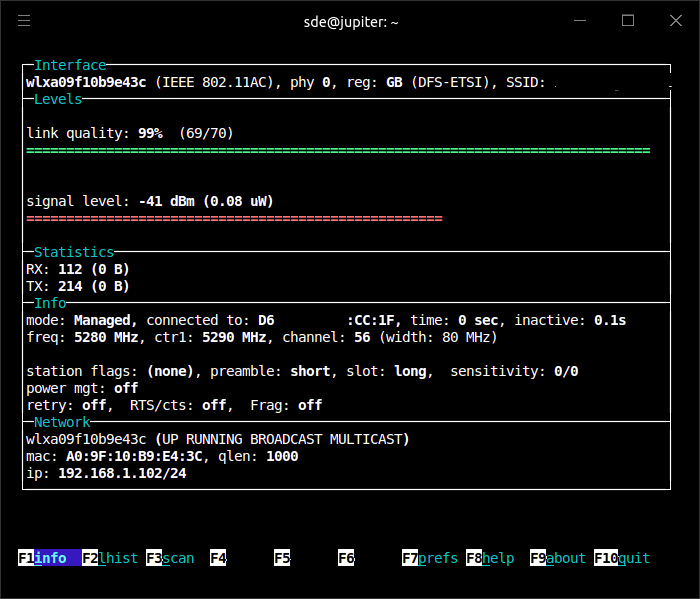Click the Network section heading
The width and height of the screenshot is (700, 599).
[x=62, y=422]
